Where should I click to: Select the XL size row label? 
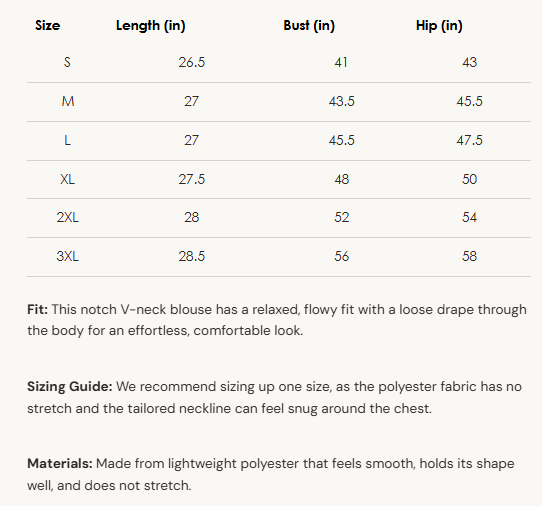[67, 179]
